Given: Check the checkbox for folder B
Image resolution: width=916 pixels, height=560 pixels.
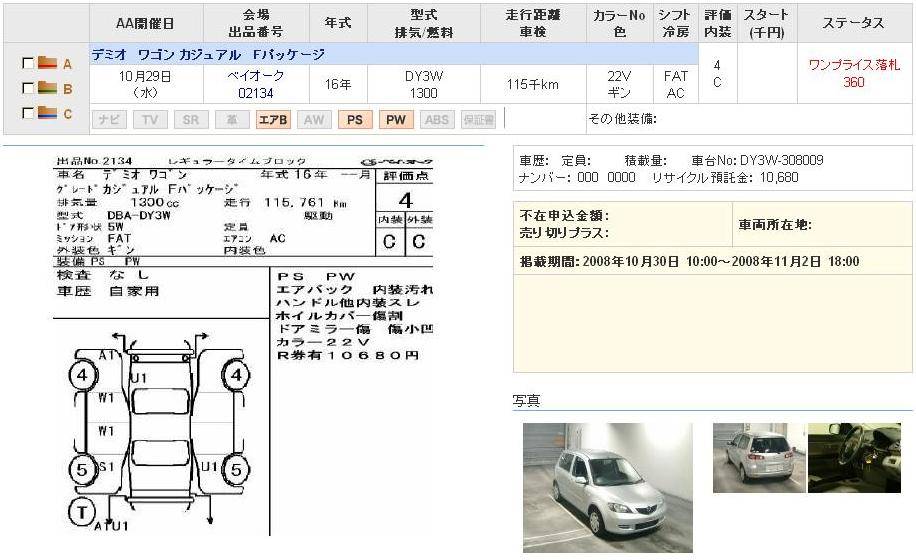Looking at the screenshot, I should 27,88.
